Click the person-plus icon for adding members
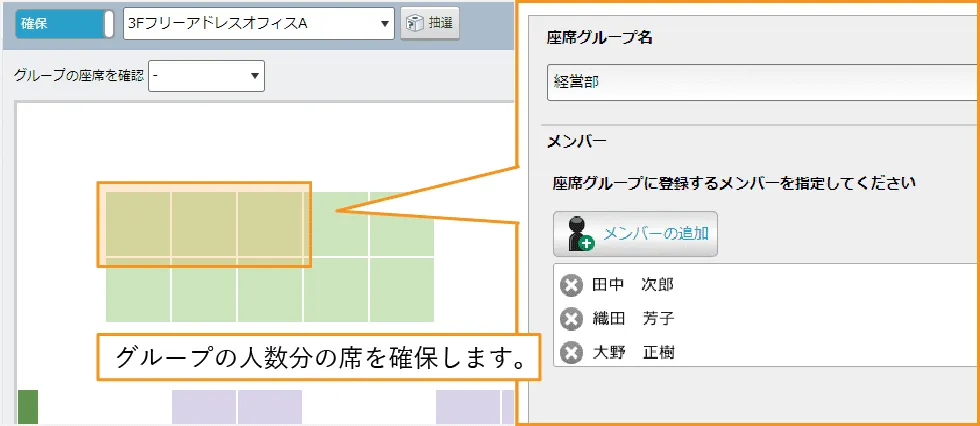The height and width of the screenshot is (426, 980). click(580, 234)
